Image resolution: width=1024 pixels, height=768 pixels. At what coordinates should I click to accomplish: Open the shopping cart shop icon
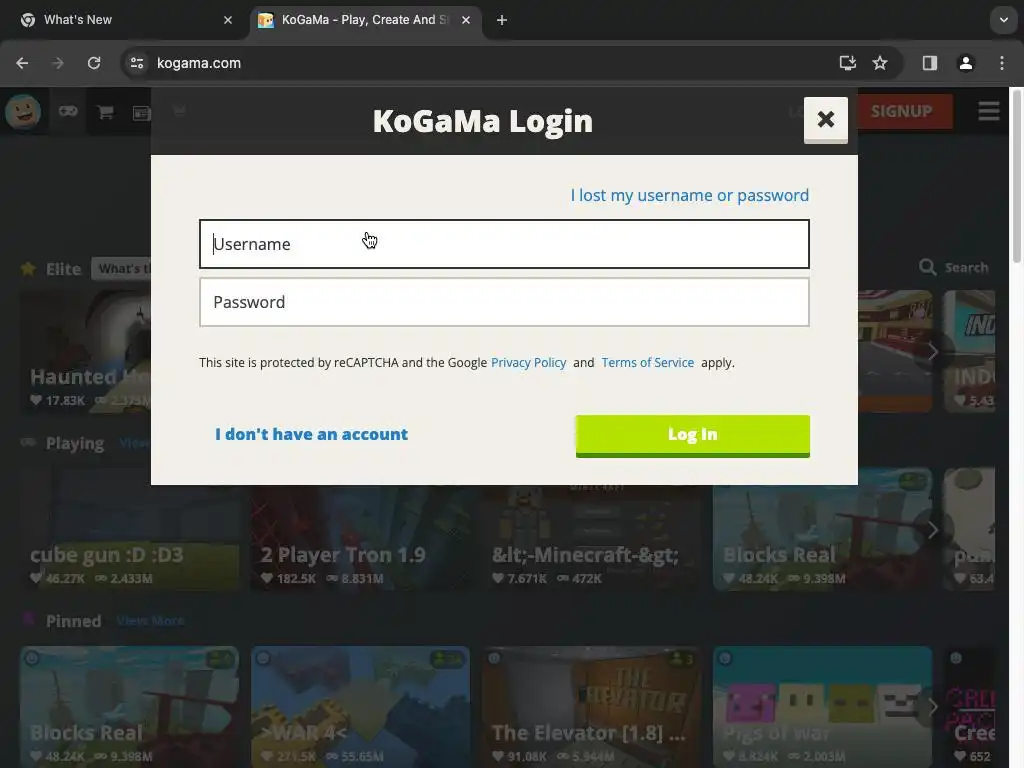[105, 112]
